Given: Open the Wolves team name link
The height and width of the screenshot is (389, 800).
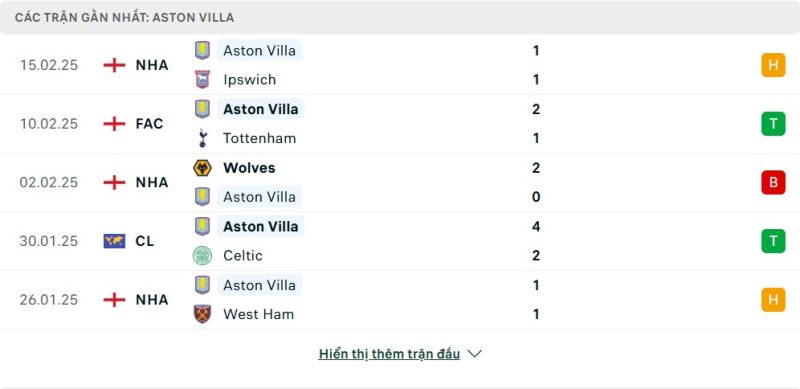Looking at the screenshot, I should 249,167.
